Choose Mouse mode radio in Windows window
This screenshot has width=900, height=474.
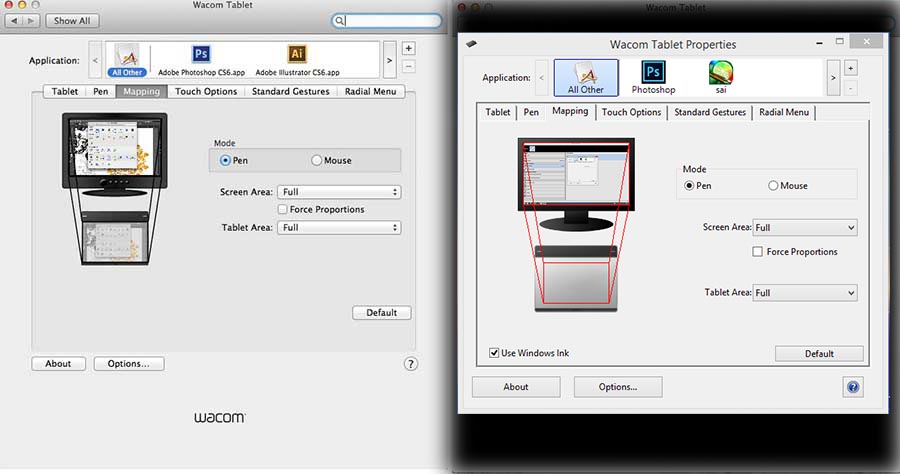(773, 186)
